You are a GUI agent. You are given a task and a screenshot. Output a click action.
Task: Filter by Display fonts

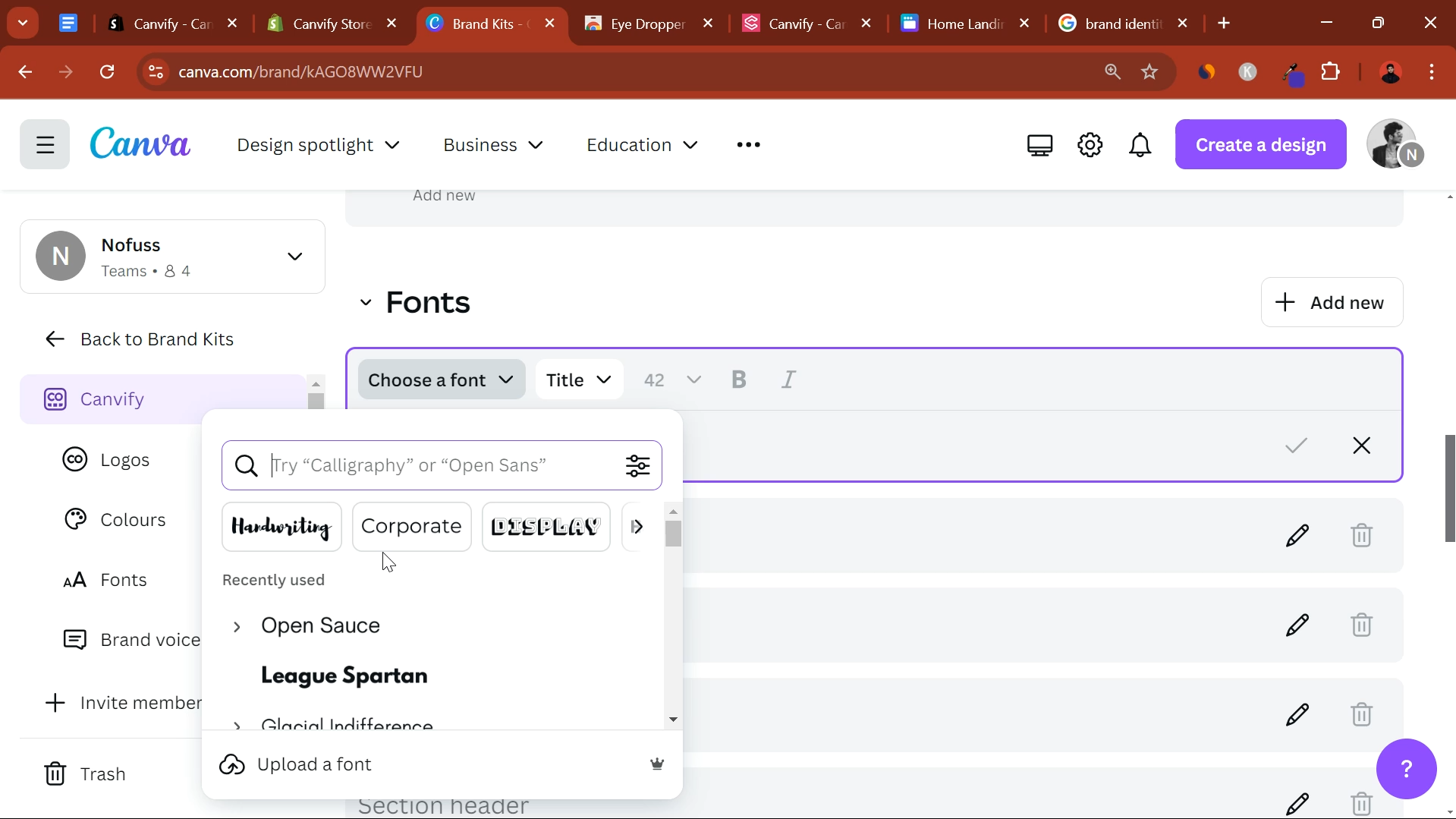tap(546, 527)
